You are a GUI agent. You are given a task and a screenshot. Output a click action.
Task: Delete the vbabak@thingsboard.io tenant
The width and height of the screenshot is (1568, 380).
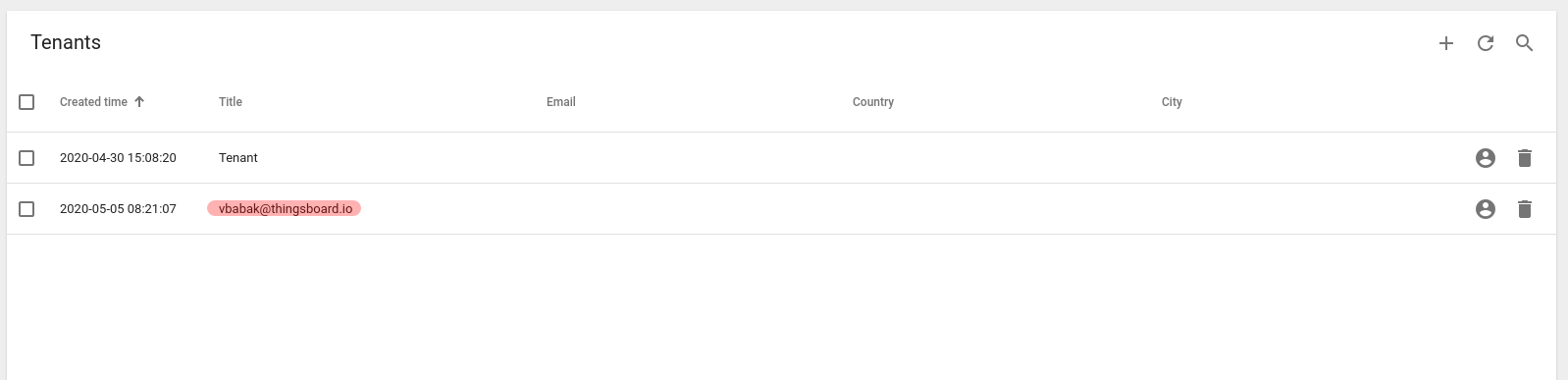(x=1524, y=209)
